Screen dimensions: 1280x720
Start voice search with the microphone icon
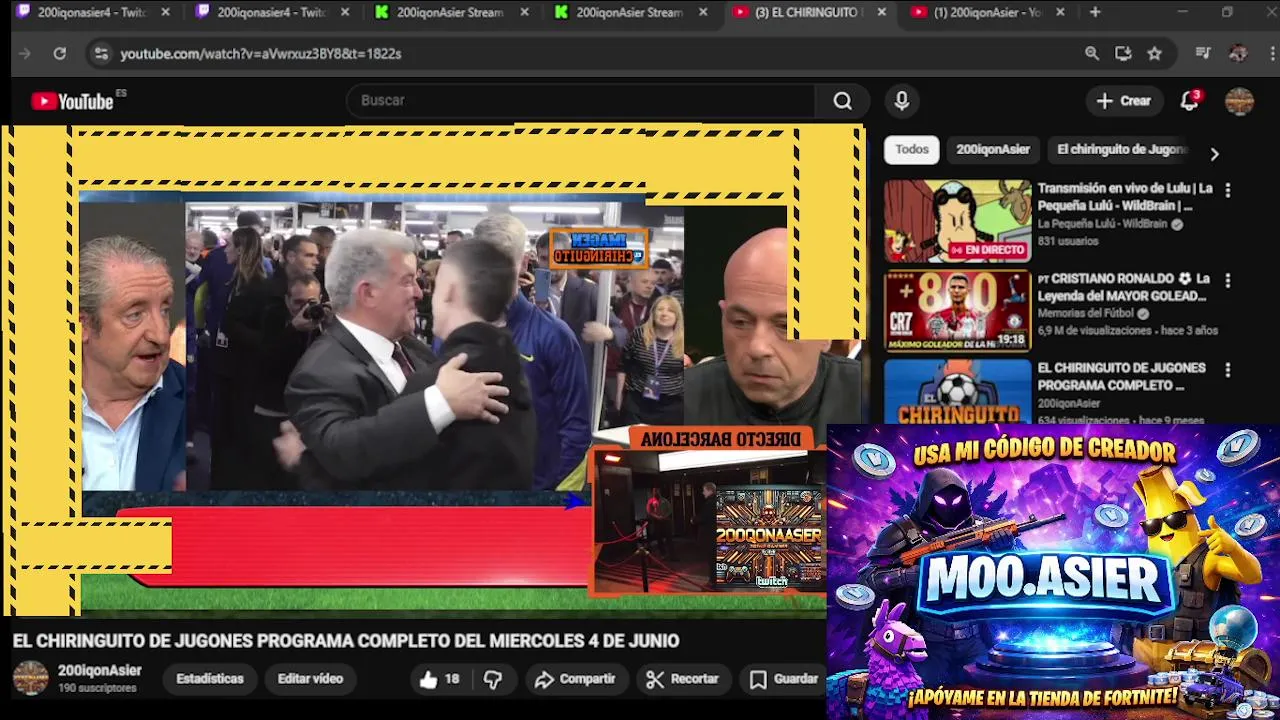(x=902, y=100)
